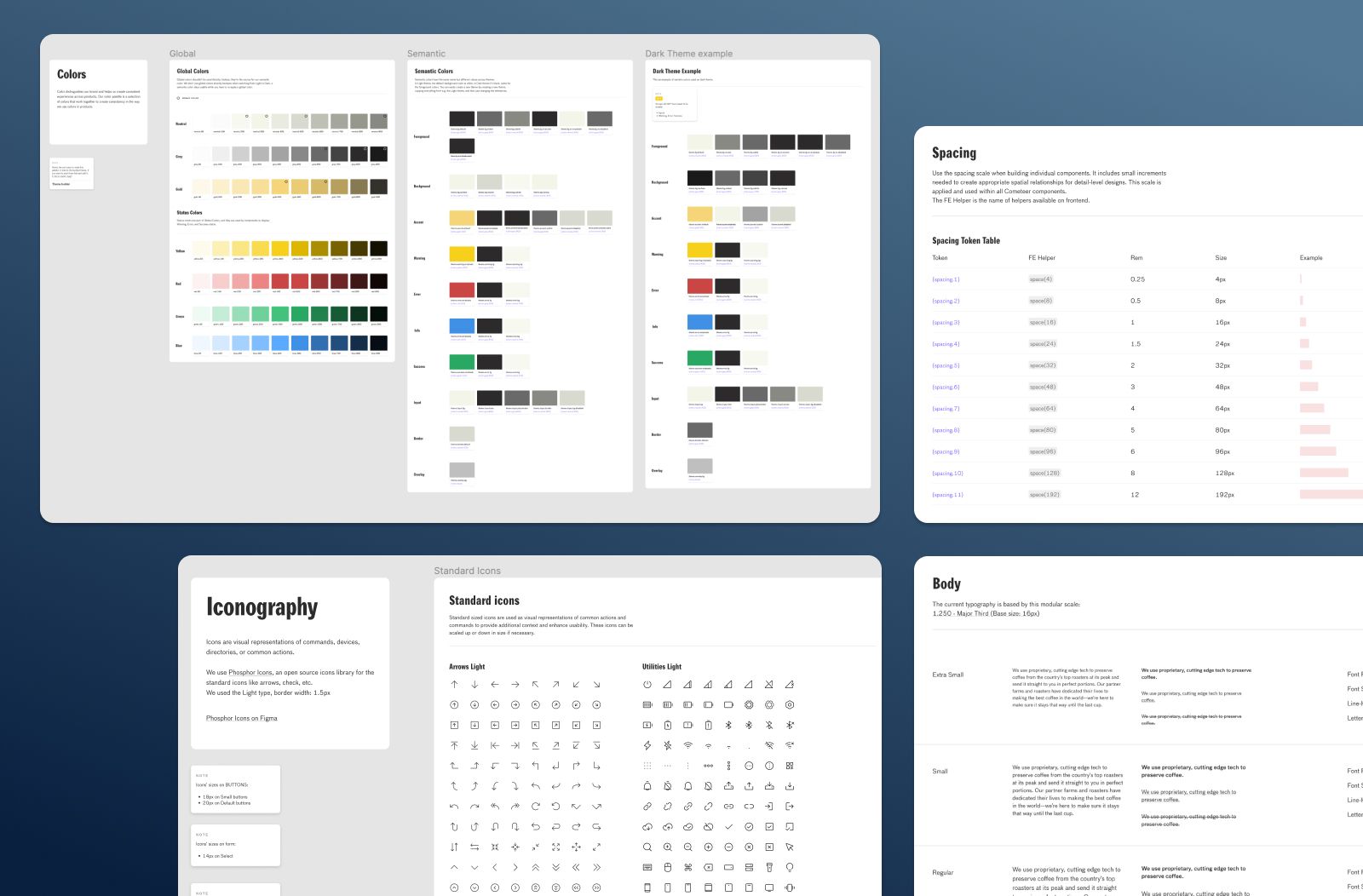Viewport: 1363px width, 896px height.
Task: Click the '0.25' rem value
Action: (1137, 279)
